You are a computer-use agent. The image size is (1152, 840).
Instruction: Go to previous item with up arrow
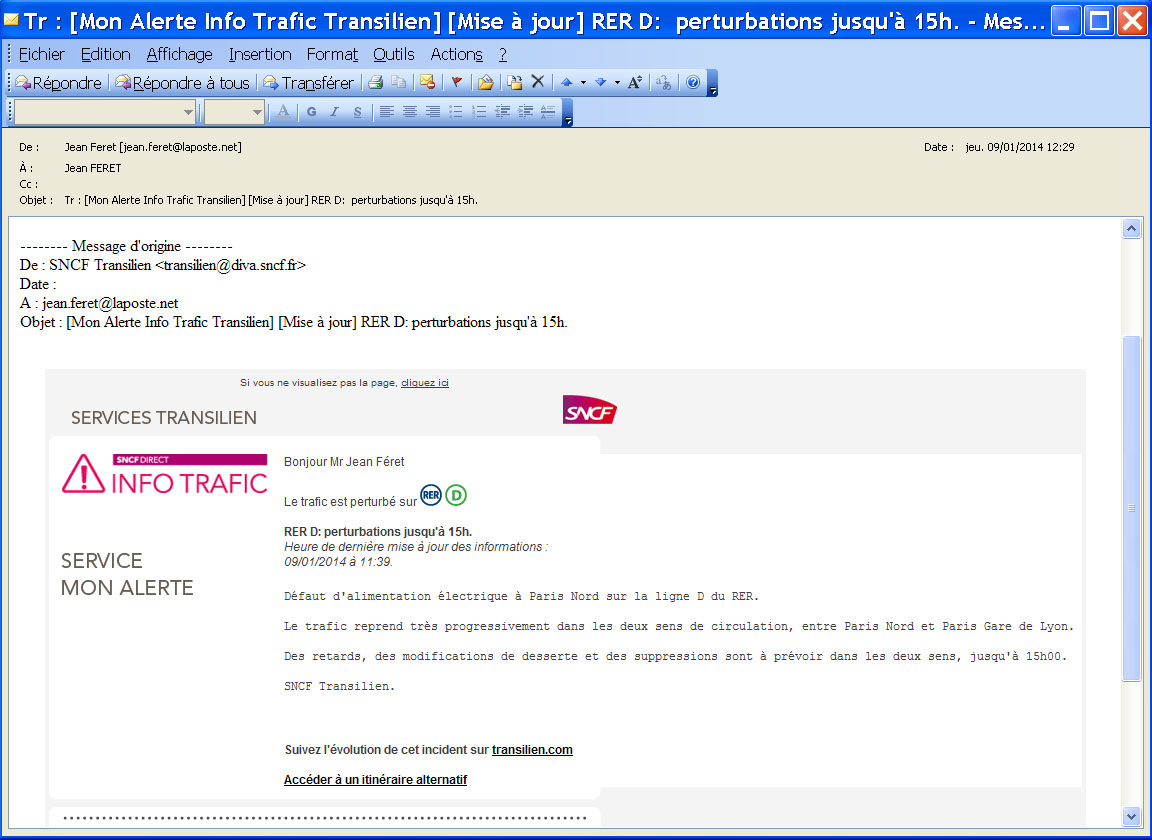pos(566,83)
